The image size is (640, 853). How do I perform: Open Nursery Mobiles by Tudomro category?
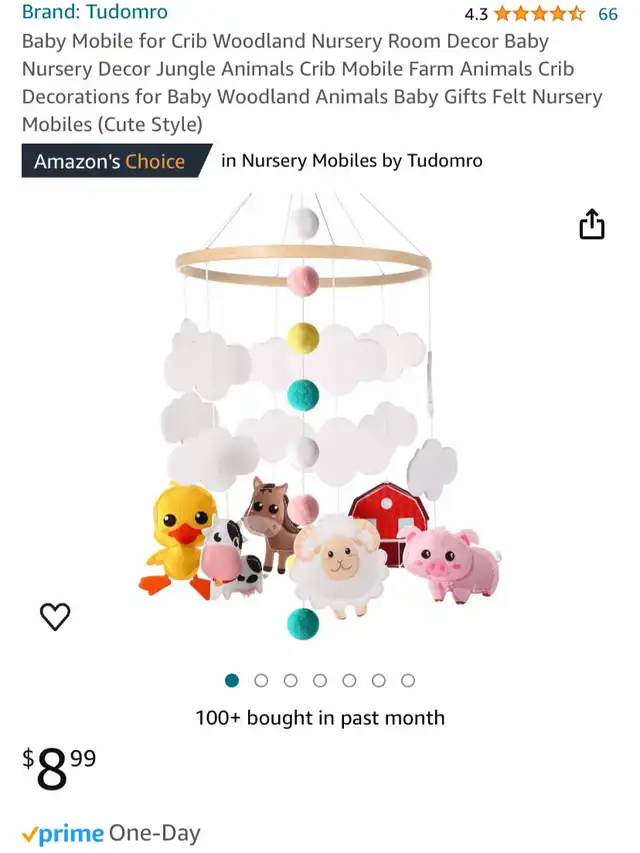(x=352, y=160)
